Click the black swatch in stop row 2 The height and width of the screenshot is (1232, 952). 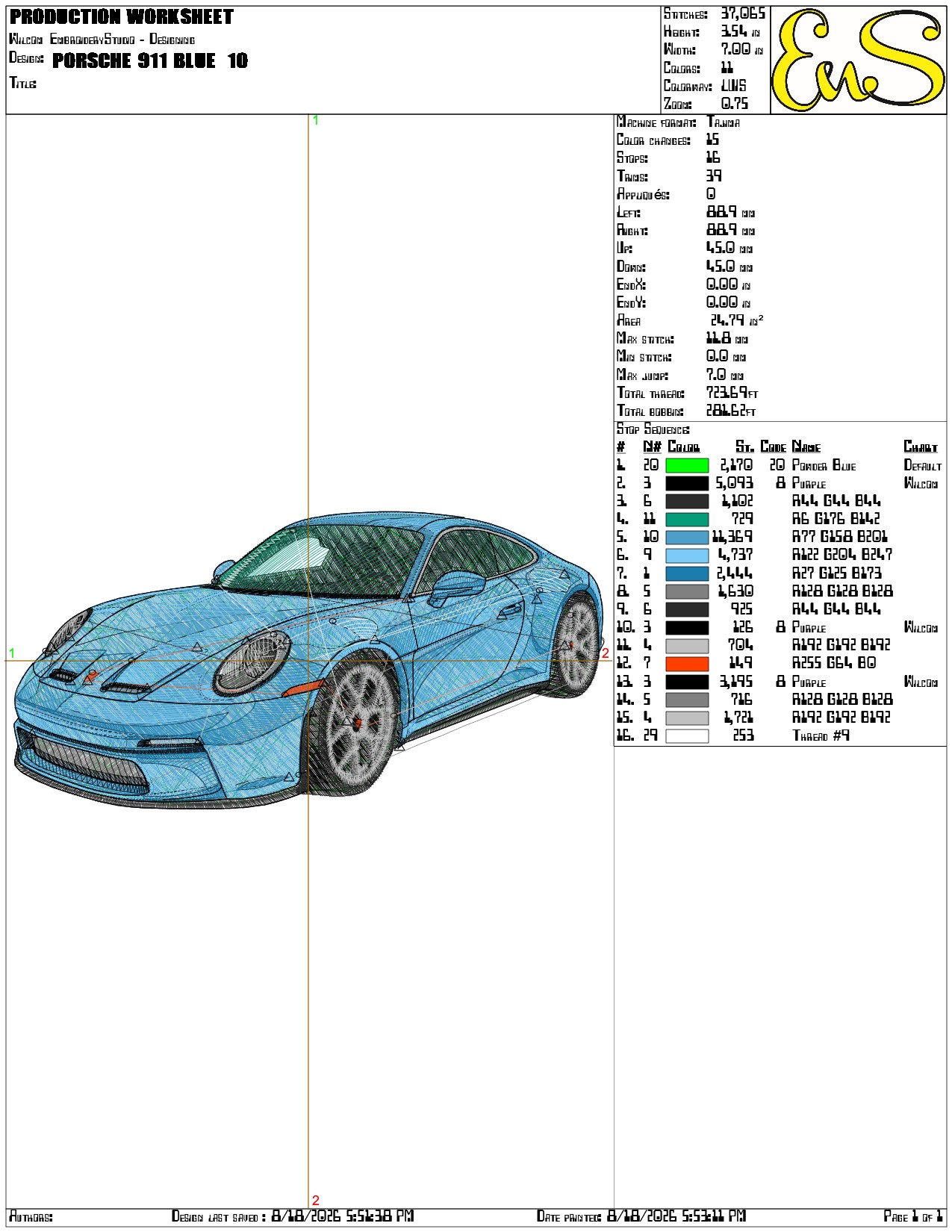[x=687, y=483]
